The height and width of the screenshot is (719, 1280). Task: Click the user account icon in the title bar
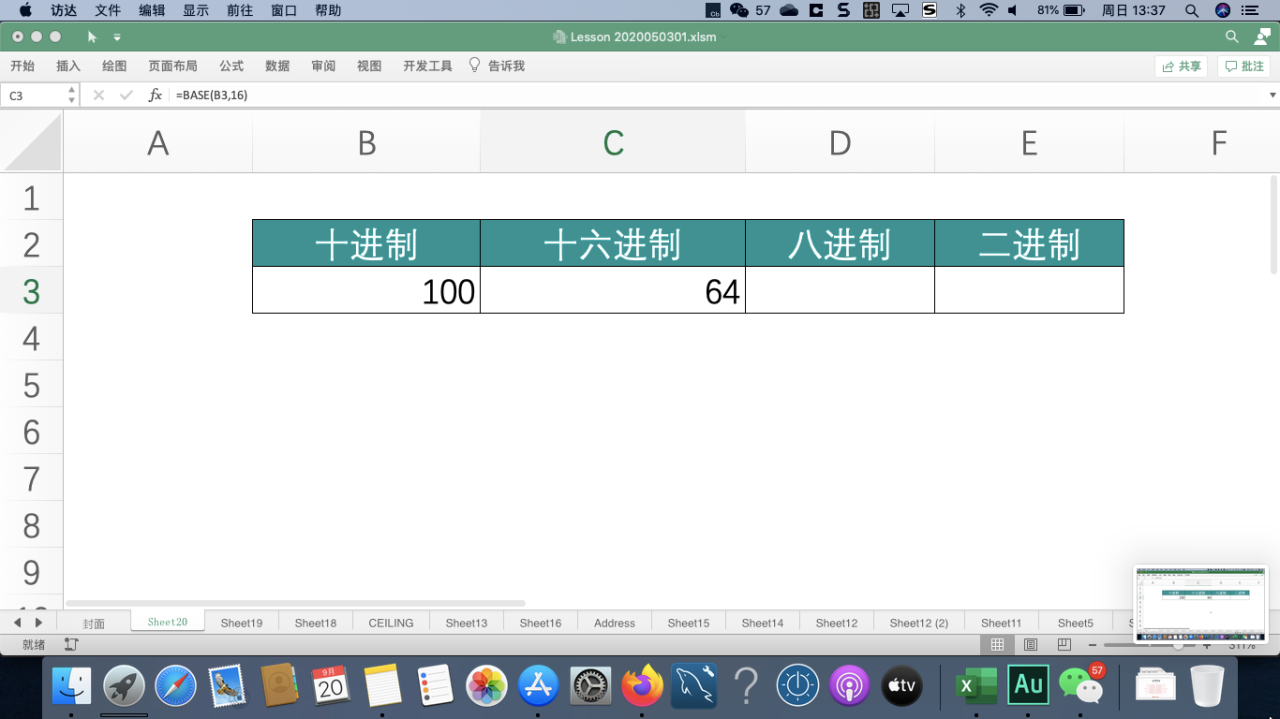click(1260, 37)
